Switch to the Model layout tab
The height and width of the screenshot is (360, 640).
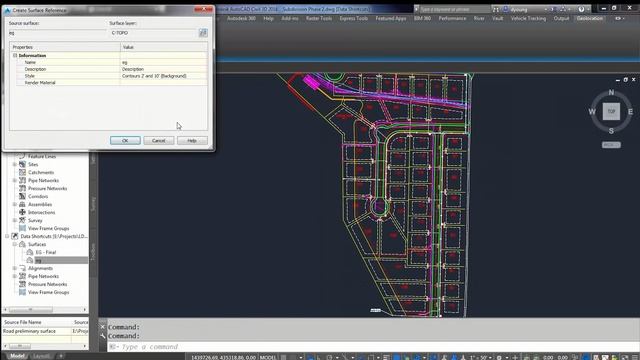pyautogui.click(x=17, y=356)
